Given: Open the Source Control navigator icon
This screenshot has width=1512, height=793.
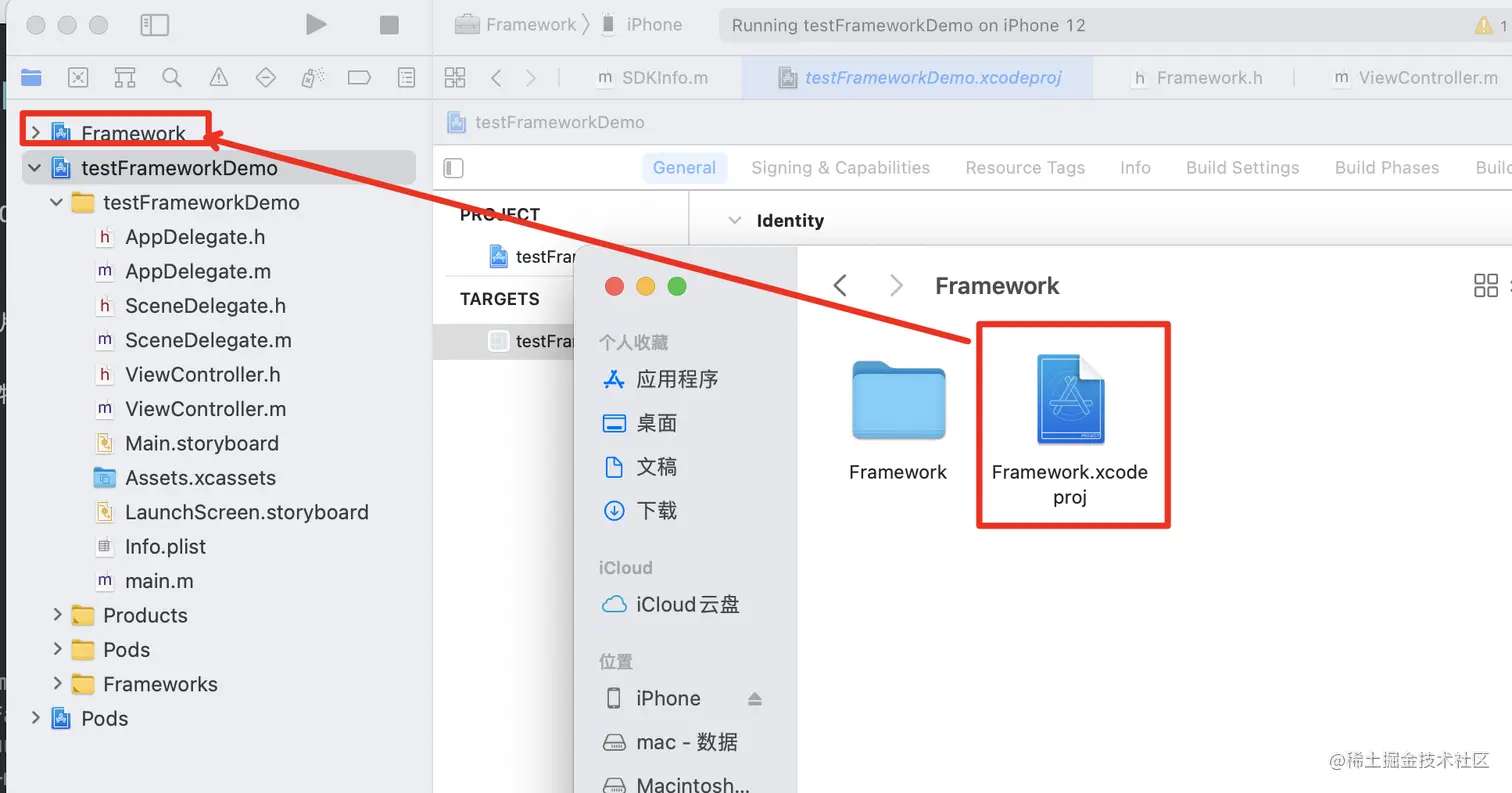Looking at the screenshot, I should [78, 77].
